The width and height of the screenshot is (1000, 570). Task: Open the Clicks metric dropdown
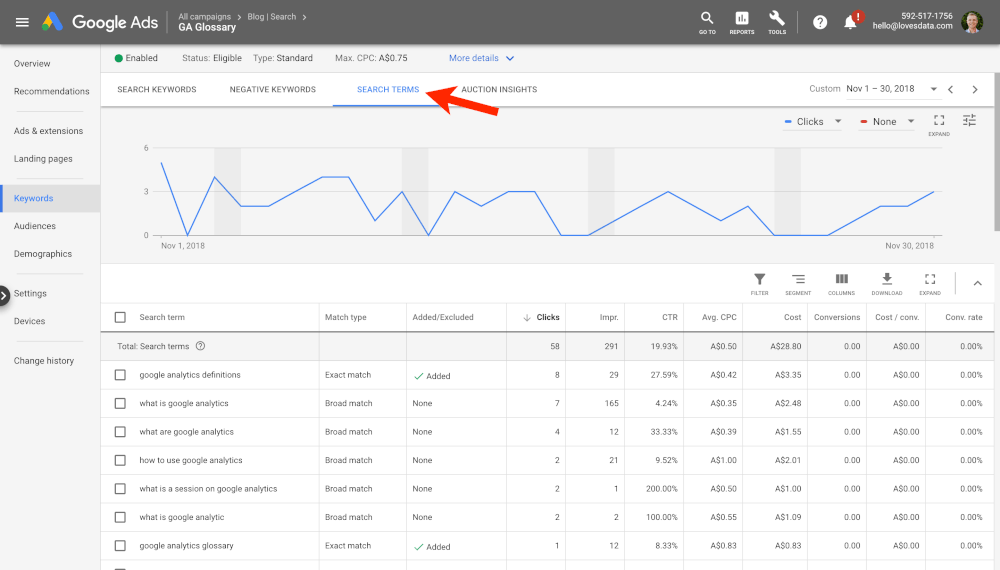coord(813,122)
